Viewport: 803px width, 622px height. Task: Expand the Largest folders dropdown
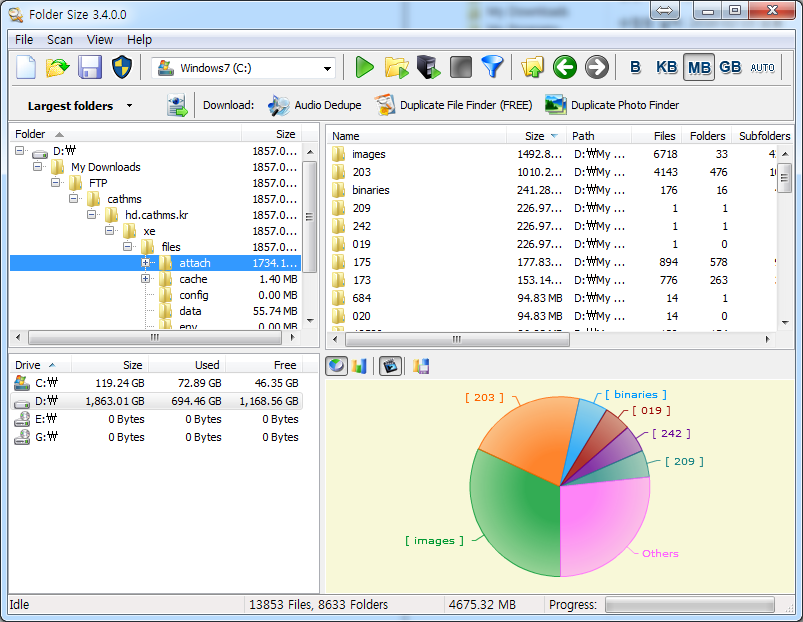coord(129,106)
